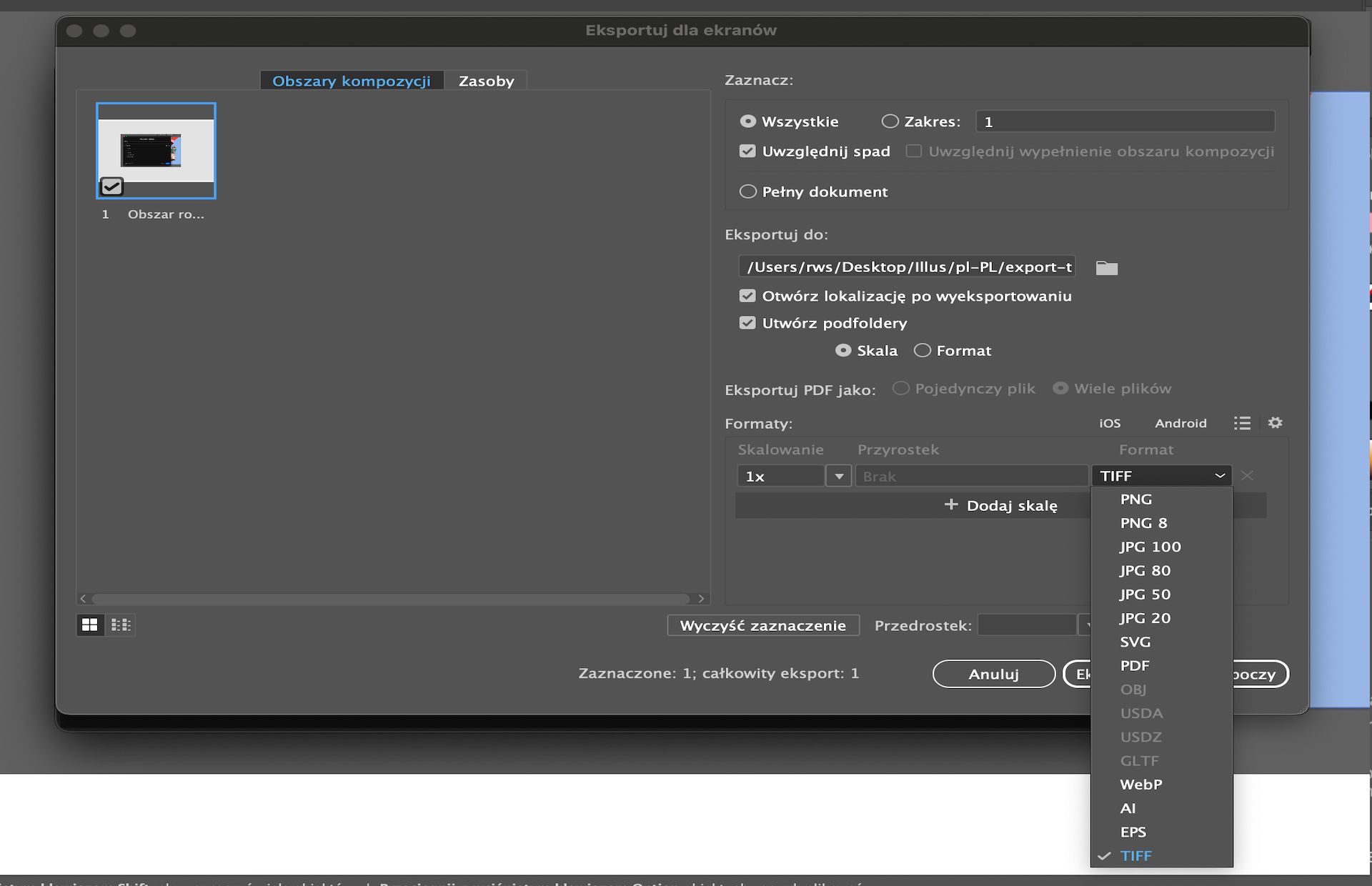Viewport: 1372px width, 886px height.
Task: Click left arrow of thumbnail scrollbar
Action: pos(83,599)
